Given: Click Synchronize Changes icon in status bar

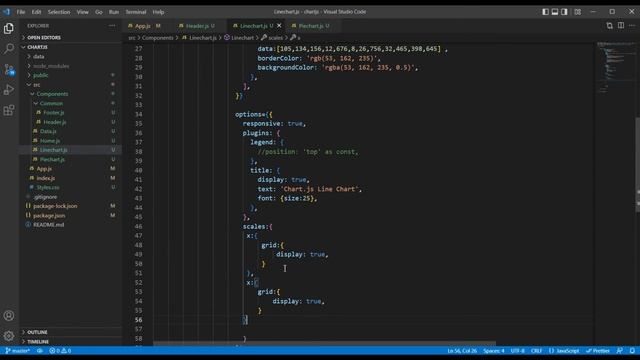Looking at the screenshot, I should coord(40,351).
